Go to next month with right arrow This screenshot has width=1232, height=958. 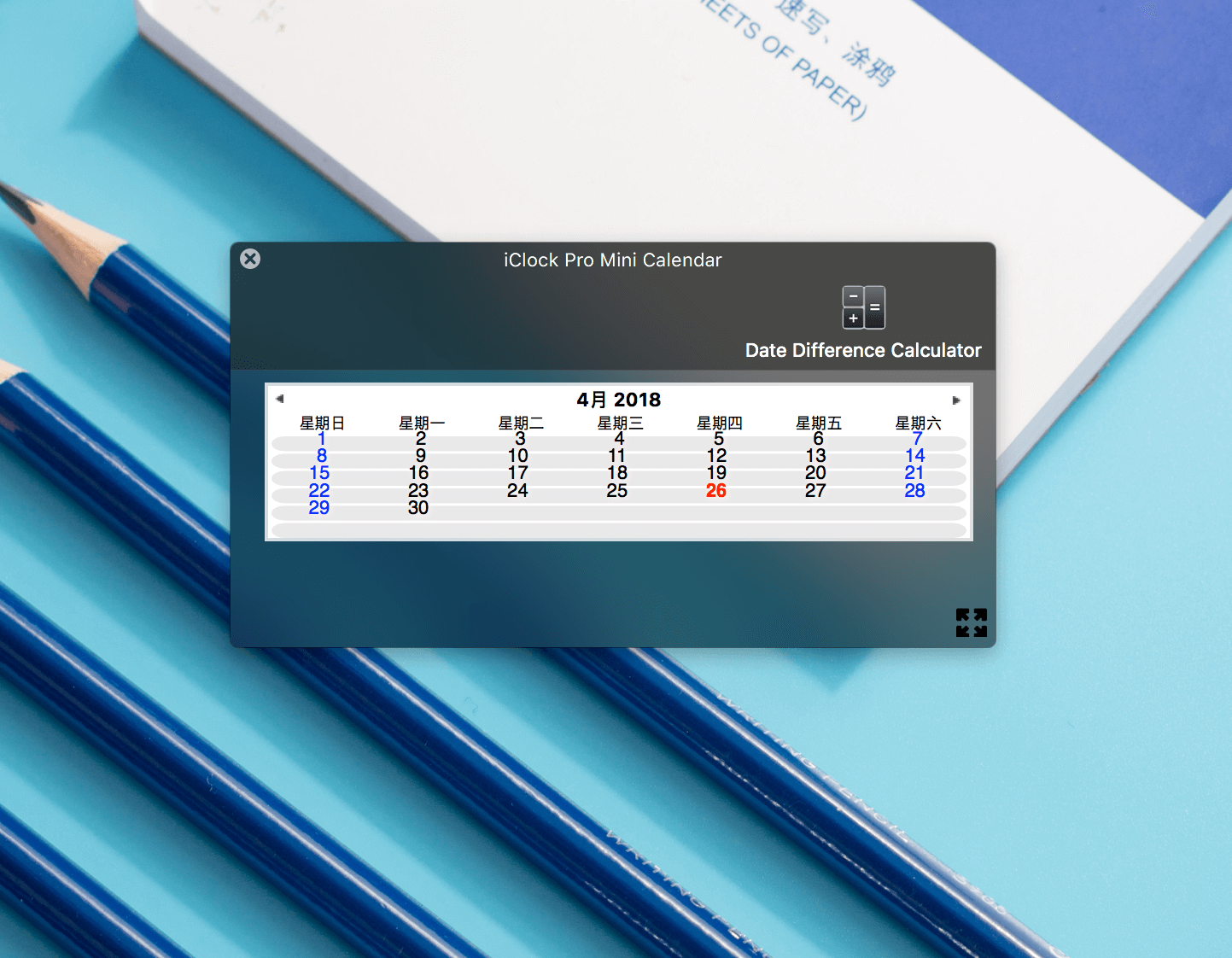[956, 400]
